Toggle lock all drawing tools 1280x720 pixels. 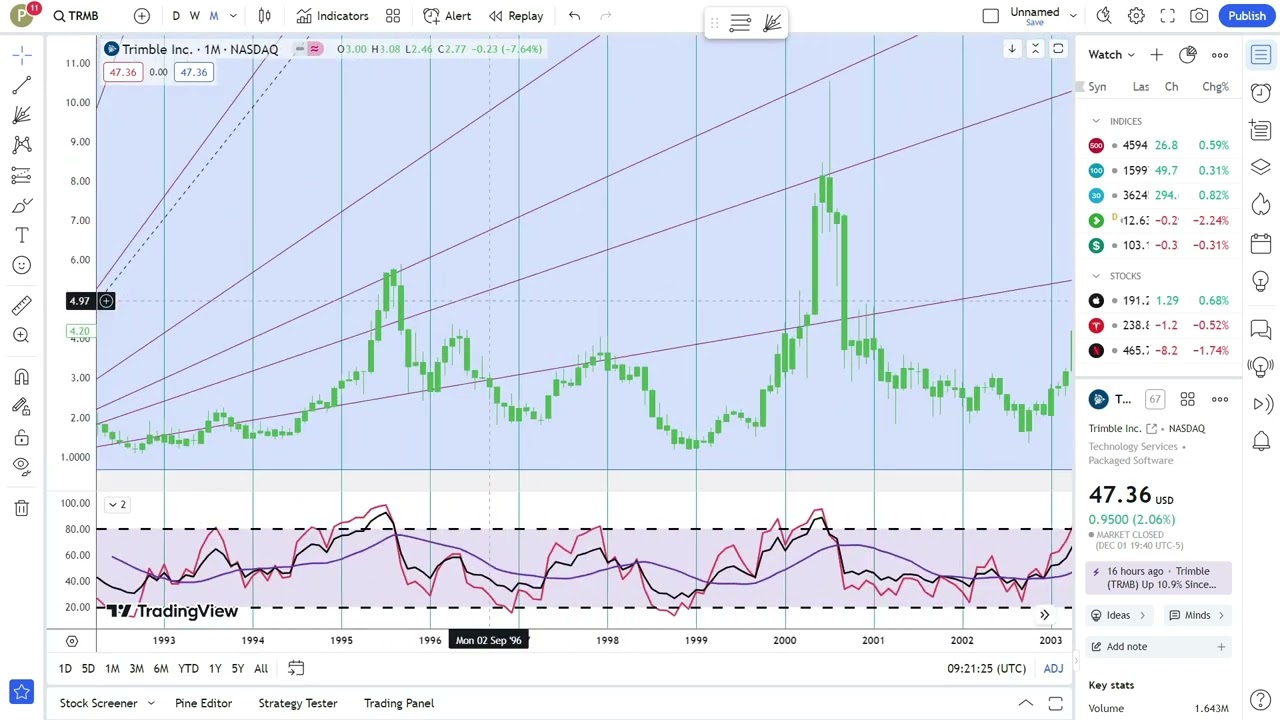pyautogui.click(x=22, y=437)
